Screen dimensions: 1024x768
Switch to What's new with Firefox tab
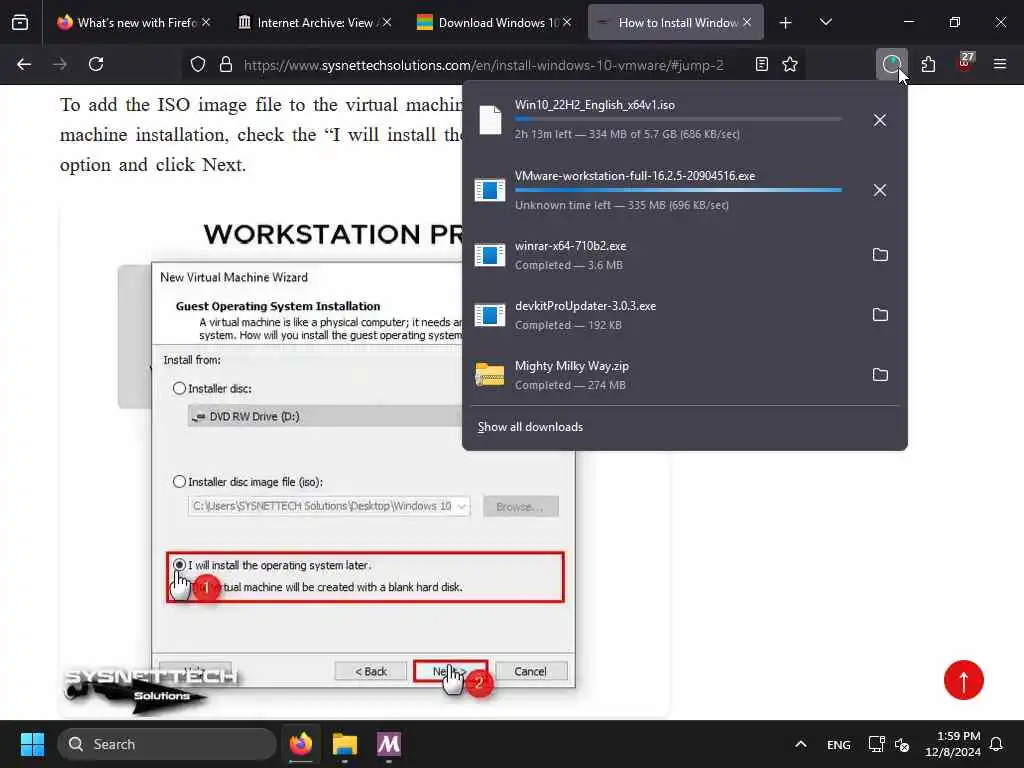click(x=133, y=23)
